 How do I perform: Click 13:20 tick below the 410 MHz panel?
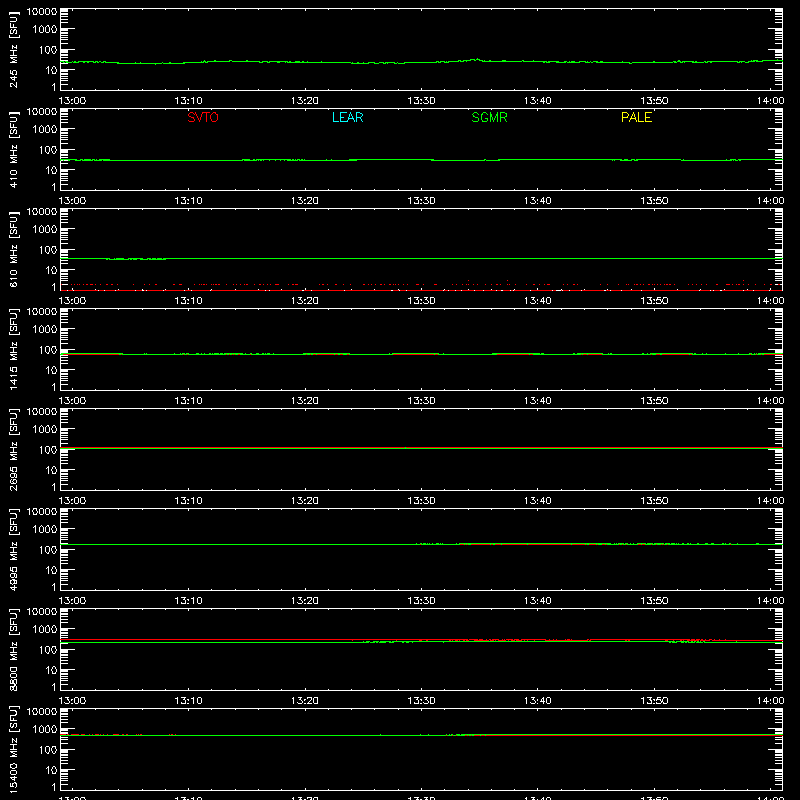coord(305,201)
